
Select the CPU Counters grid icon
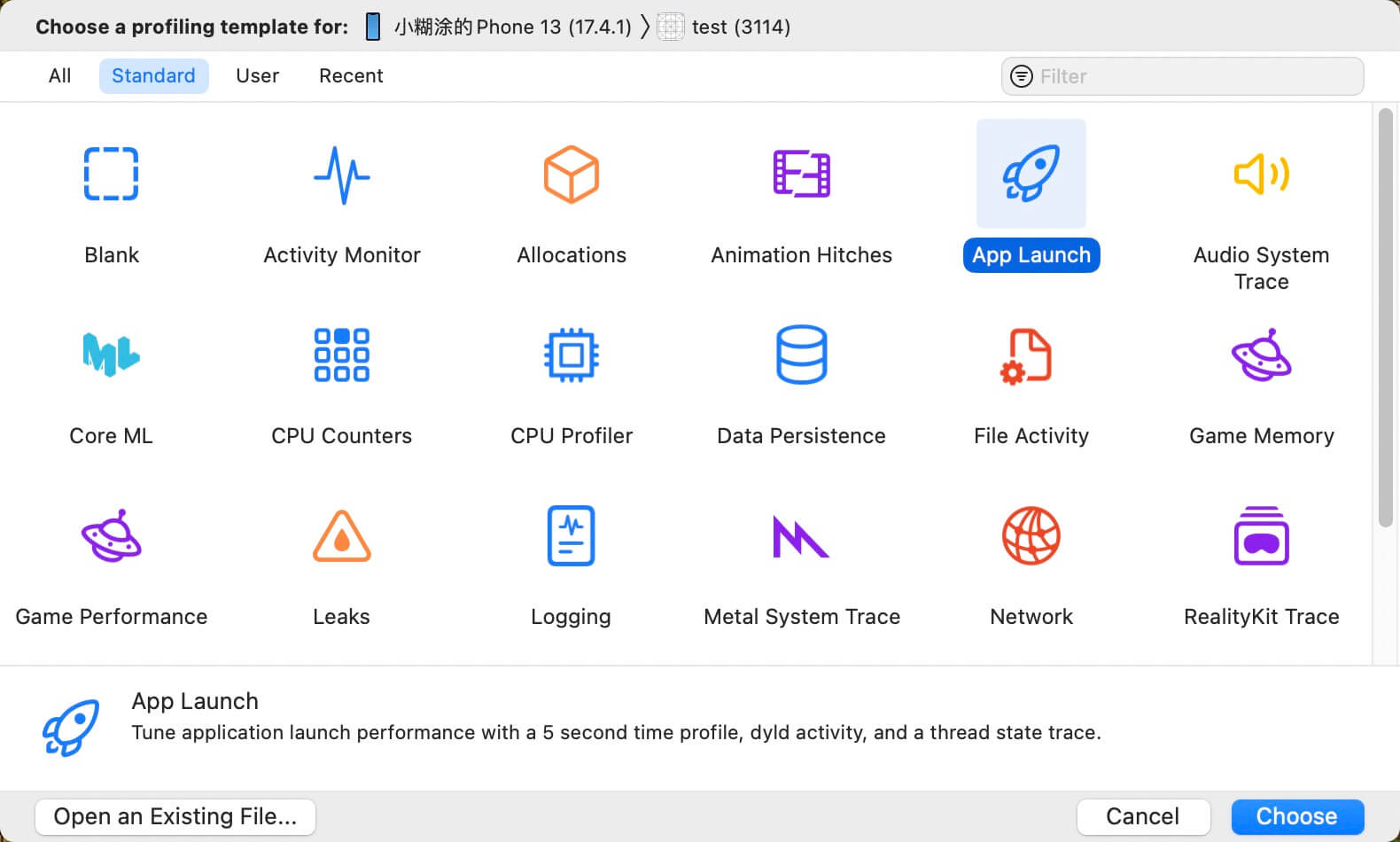coord(341,355)
